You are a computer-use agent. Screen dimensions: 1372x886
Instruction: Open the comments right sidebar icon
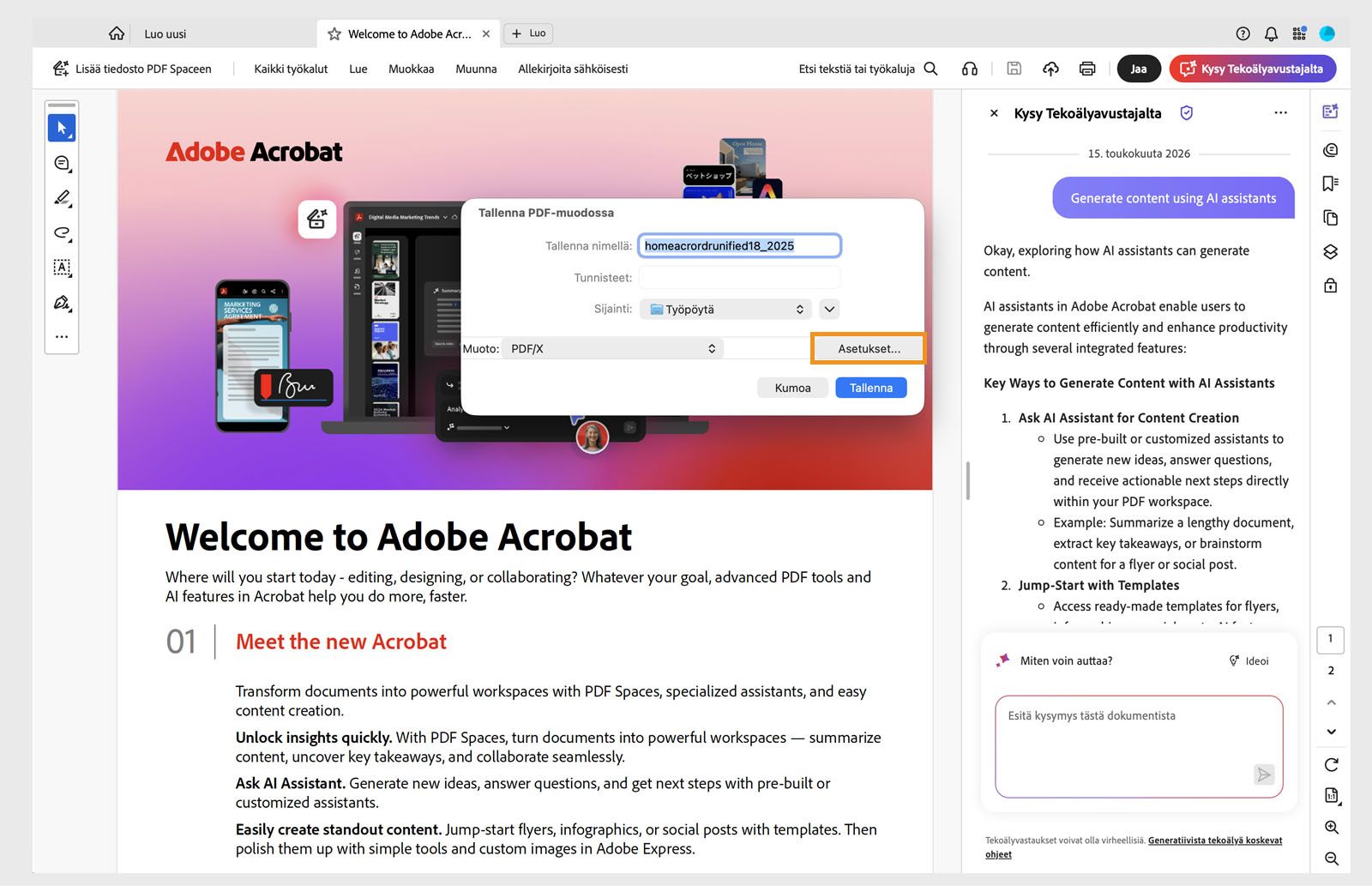pyautogui.click(x=1330, y=150)
